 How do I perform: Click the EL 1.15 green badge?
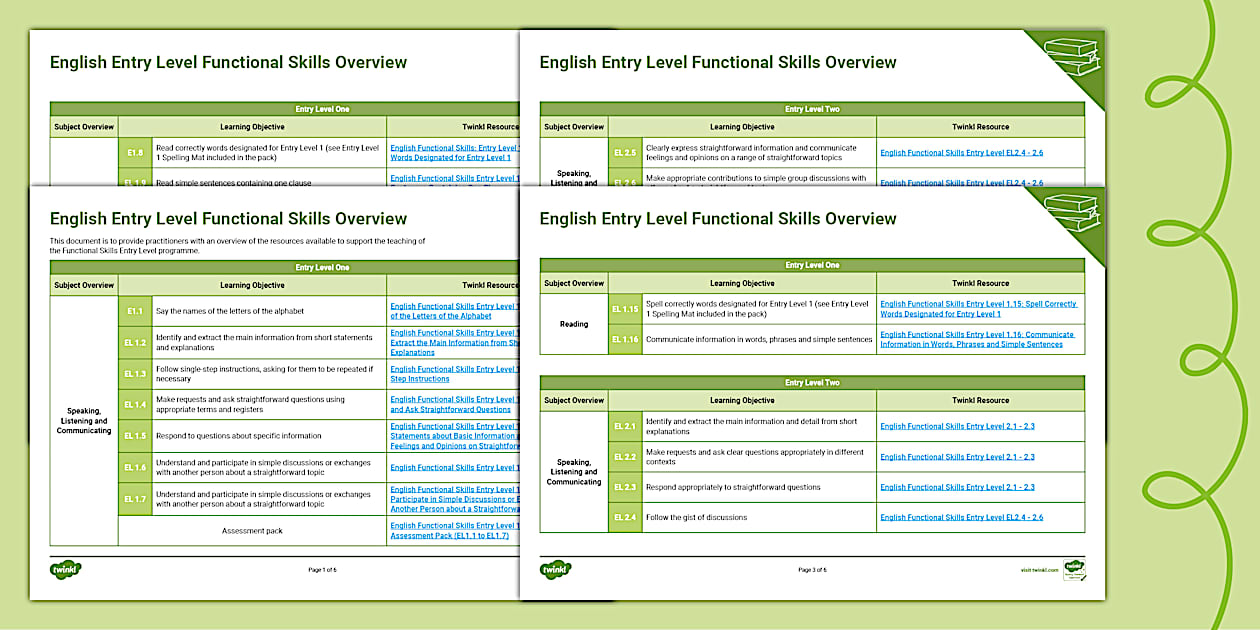[x=625, y=309]
